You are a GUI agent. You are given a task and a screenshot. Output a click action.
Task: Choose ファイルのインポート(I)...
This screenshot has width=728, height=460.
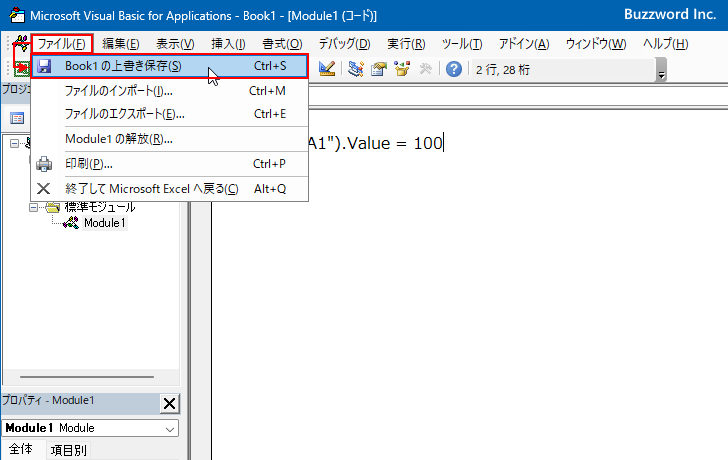coord(169,91)
